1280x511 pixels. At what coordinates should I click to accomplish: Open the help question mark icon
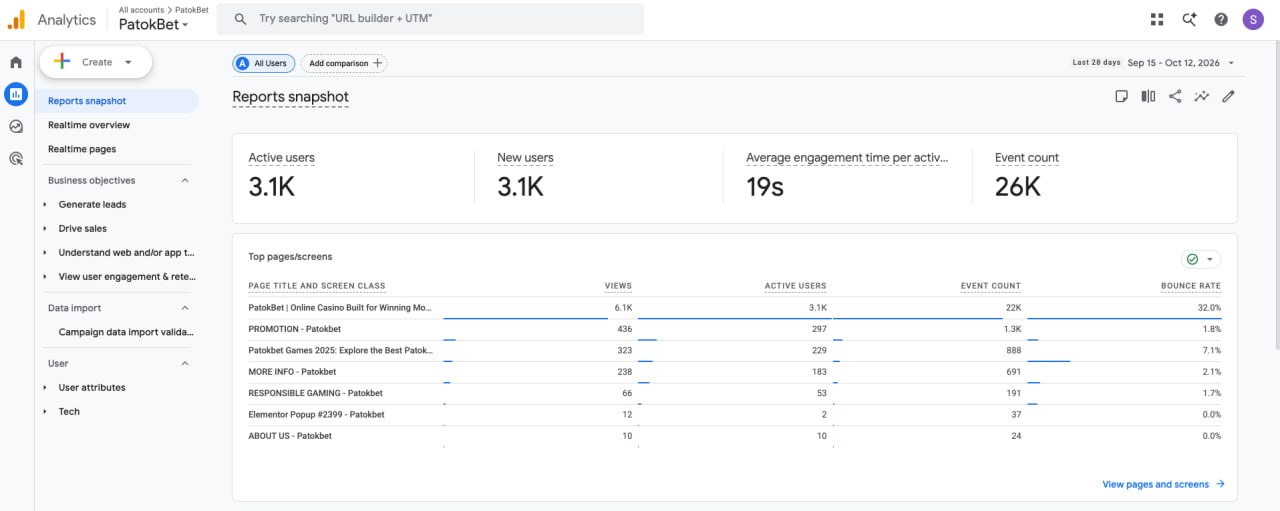coord(1221,19)
